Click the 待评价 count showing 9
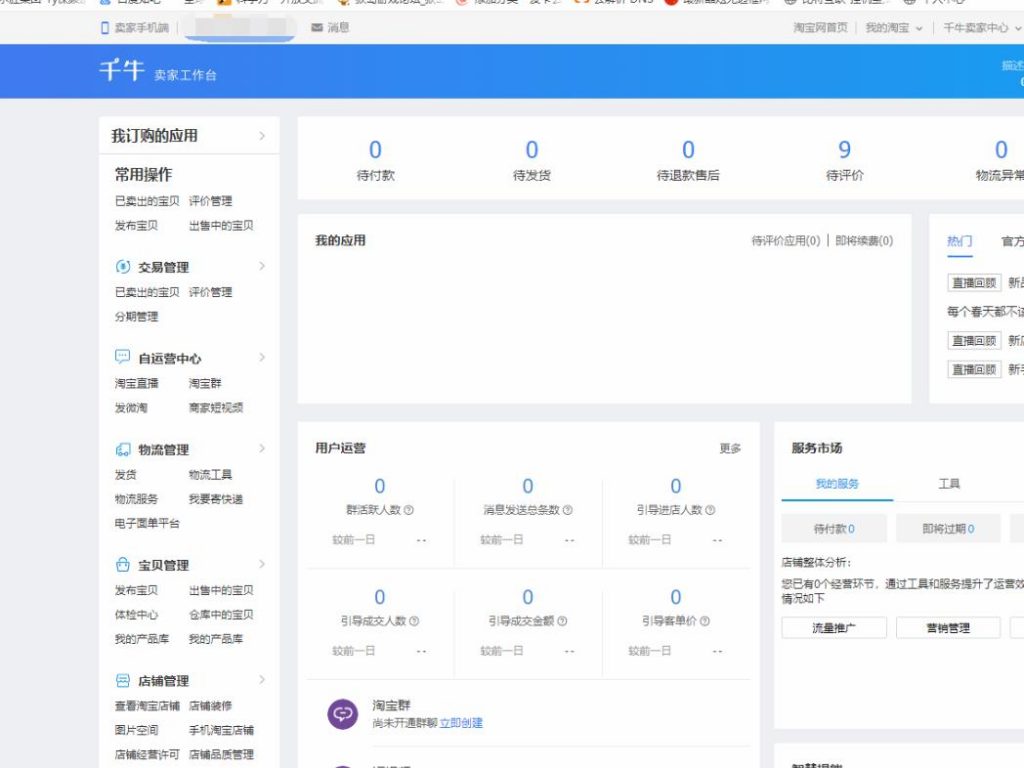This screenshot has width=1024, height=768. [844, 148]
